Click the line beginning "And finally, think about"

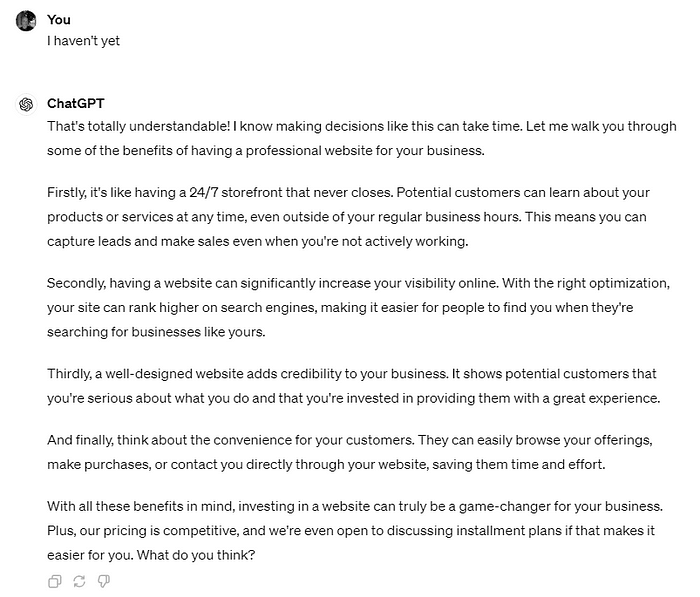(x=350, y=440)
